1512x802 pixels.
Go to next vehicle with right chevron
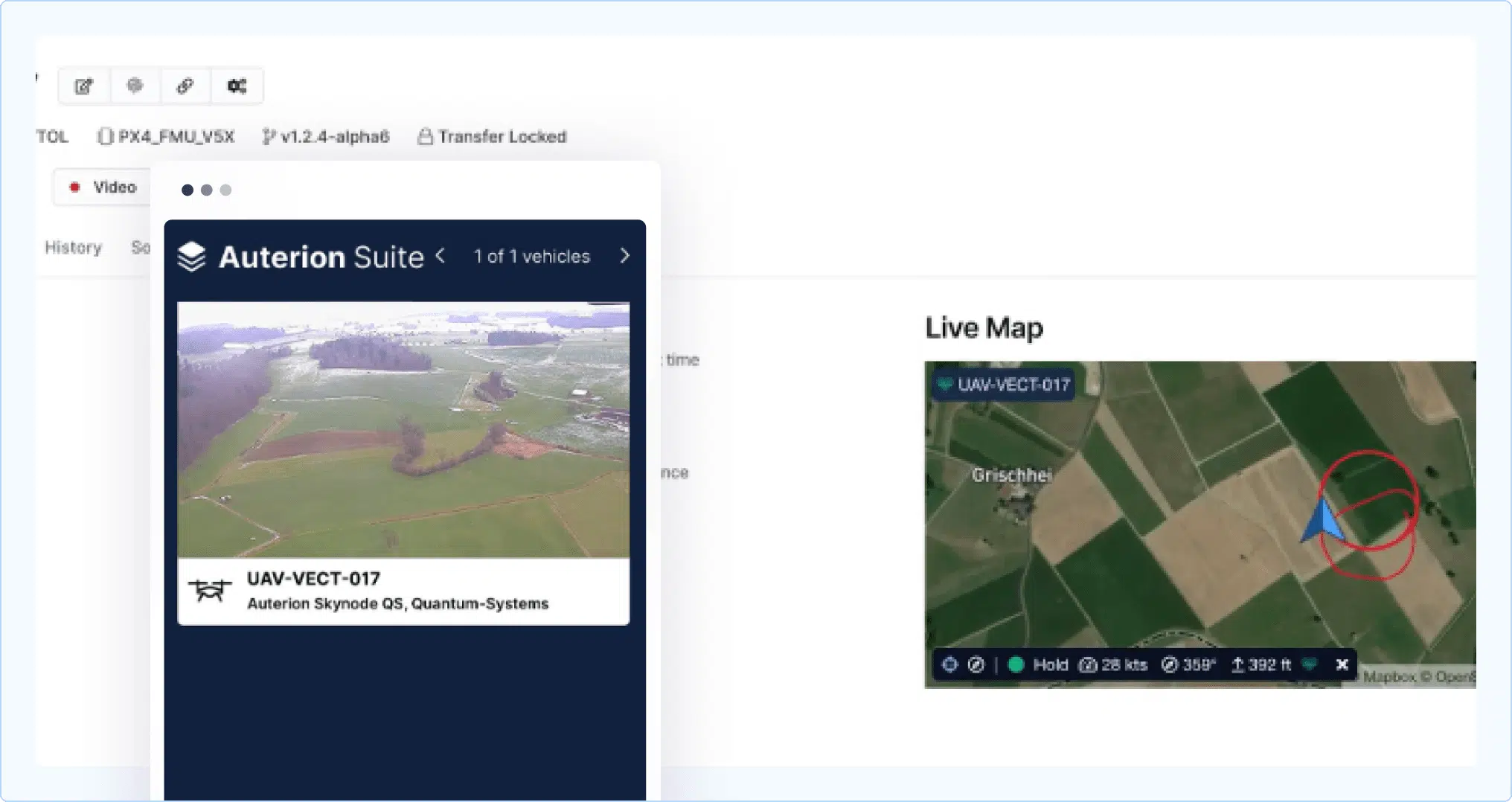(x=625, y=256)
